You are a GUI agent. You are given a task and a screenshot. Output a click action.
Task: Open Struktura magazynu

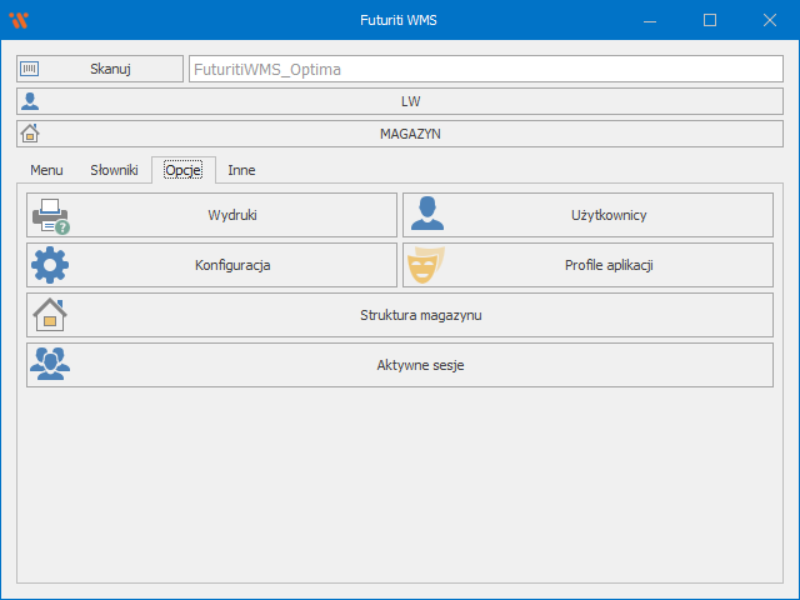click(x=400, y=315)
